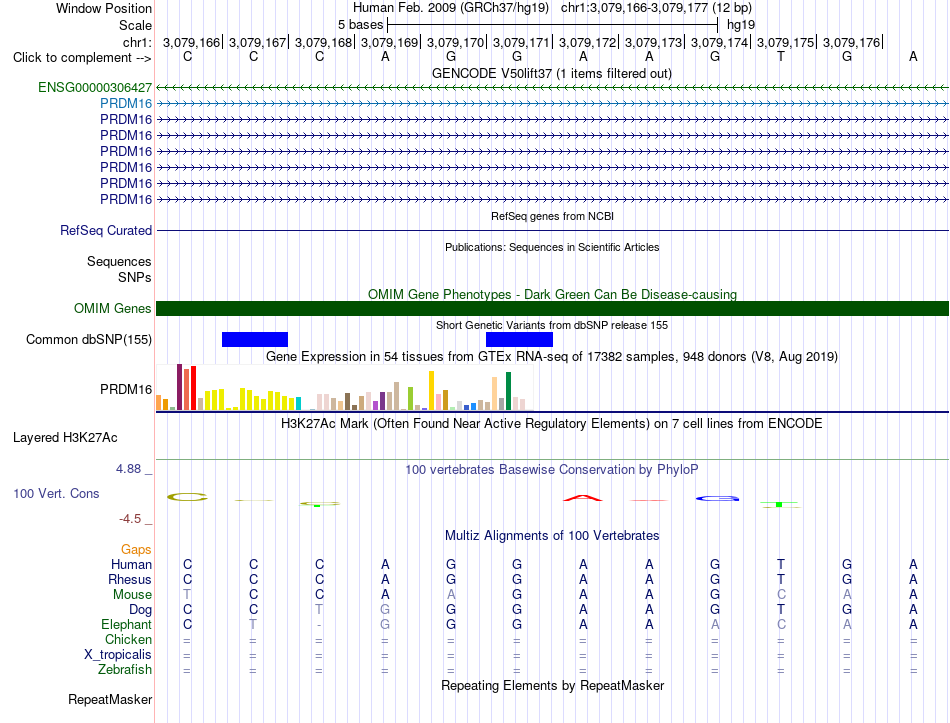Click the dash gap in Elephant row

coord(319,625)
